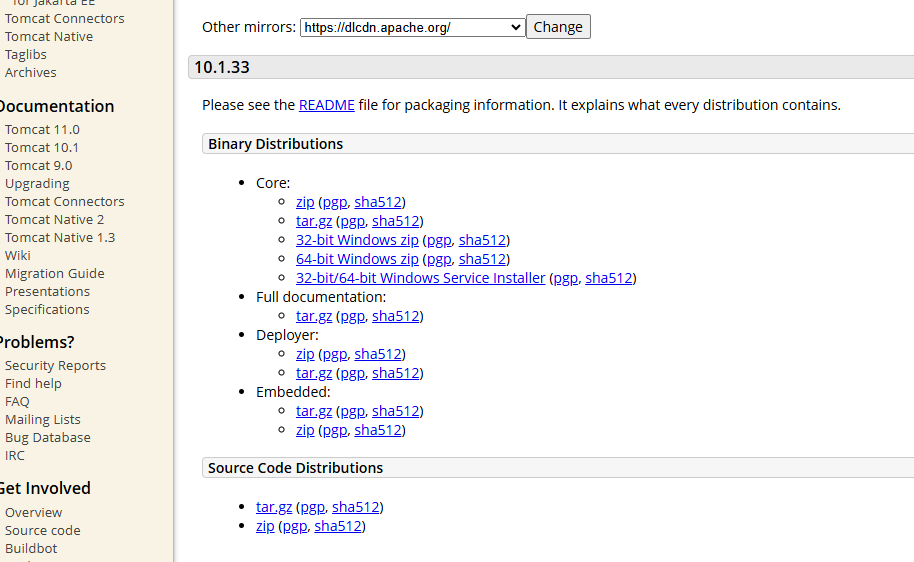The height and width of the screenshot is (562, 914).
Task: Go to Tomcat 10.1 documentation in sidebar
Action: [x=42, y=147]
